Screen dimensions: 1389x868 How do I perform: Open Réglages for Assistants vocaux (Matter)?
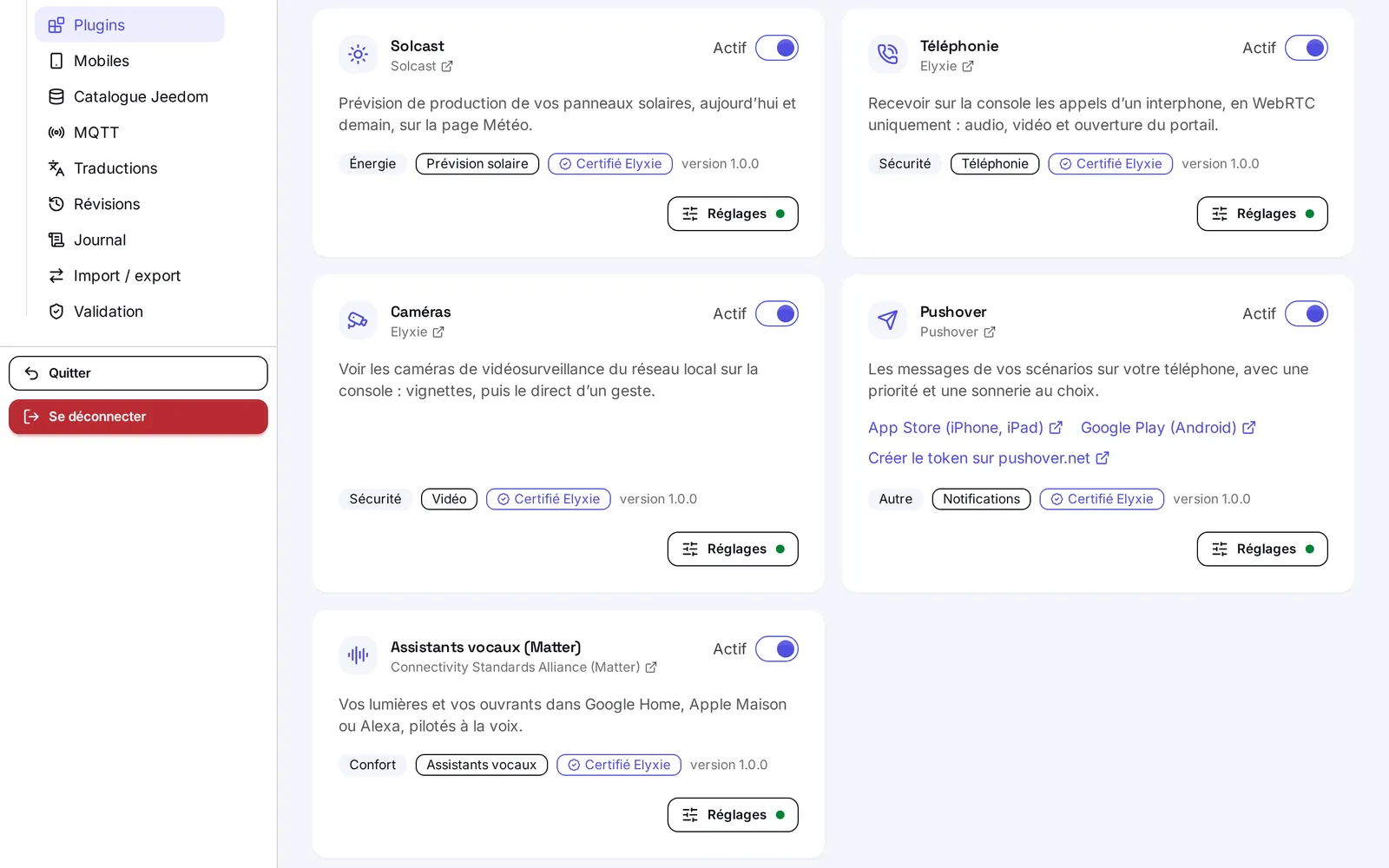click(x=733, y=814)
